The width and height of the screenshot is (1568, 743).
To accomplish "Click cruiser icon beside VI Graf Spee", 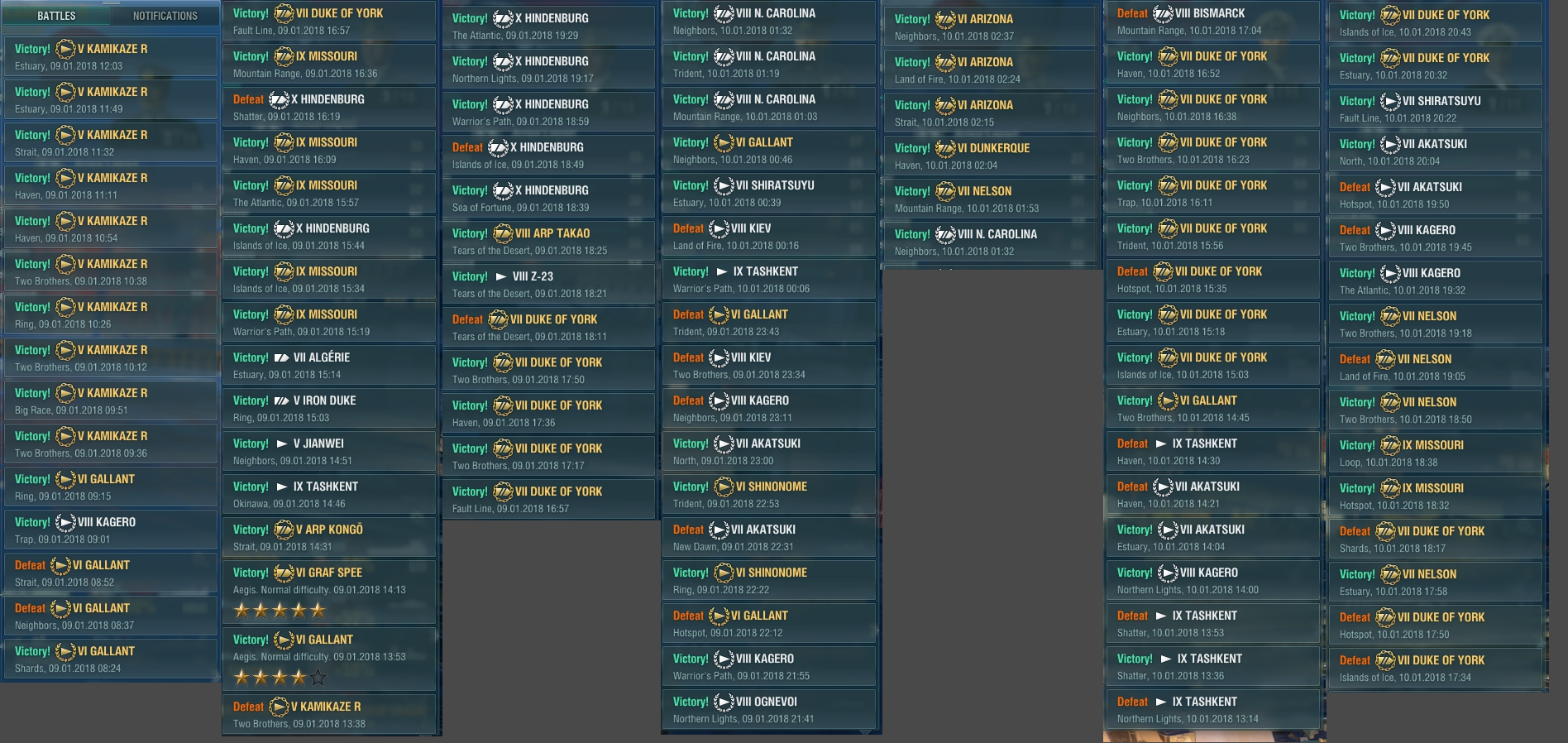I will pyautogui.click(x=284, y=573).
